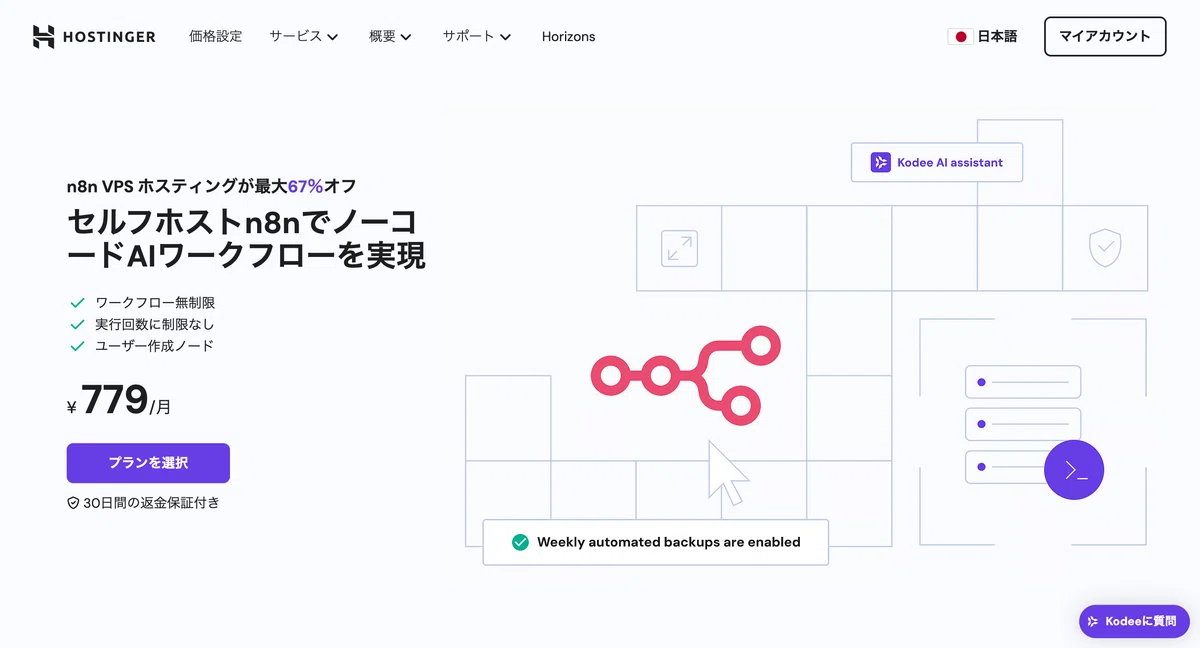Click the Weekly automated backups notice
1200x648 pixels.
pos(655,542)
